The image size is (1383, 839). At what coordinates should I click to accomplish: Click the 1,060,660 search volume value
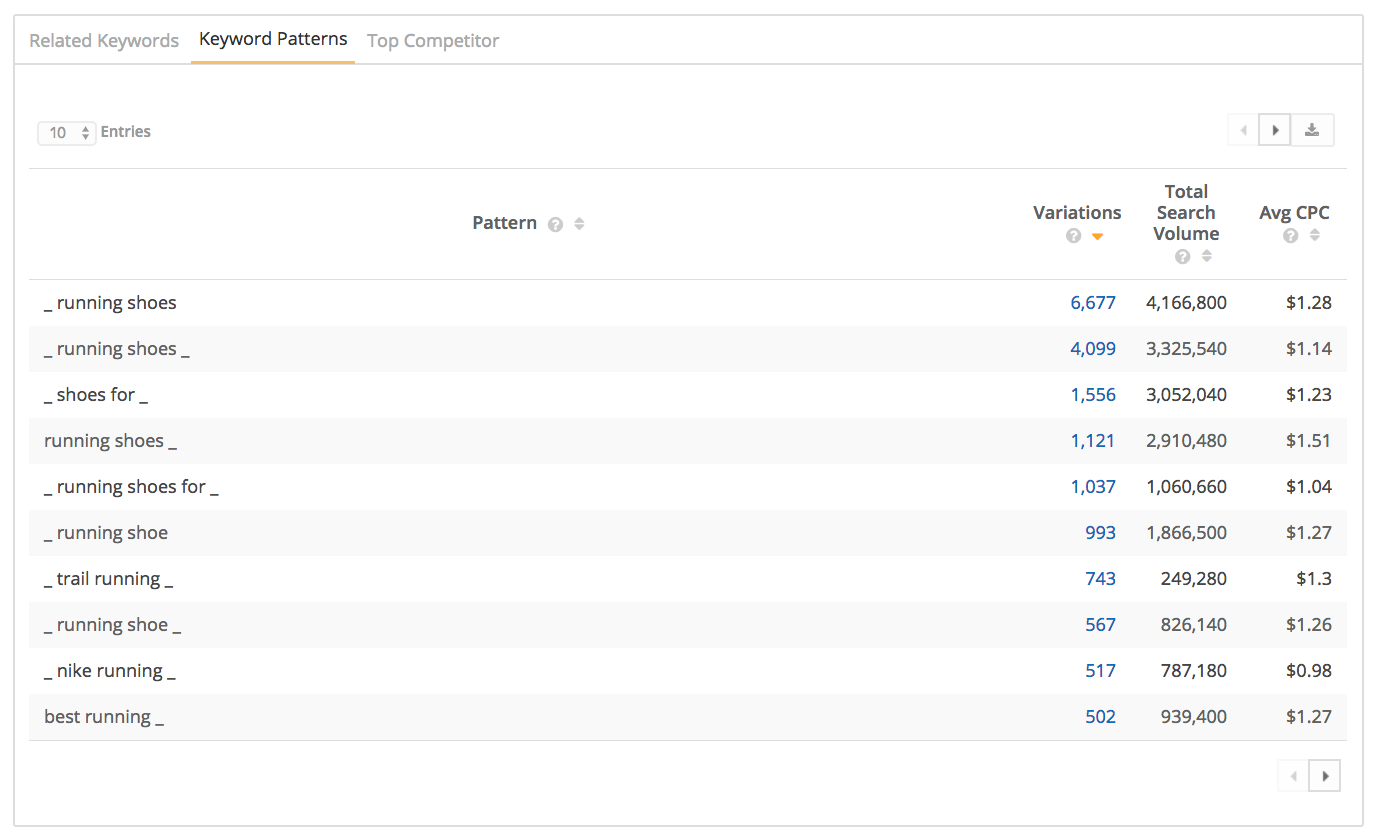1186,487
